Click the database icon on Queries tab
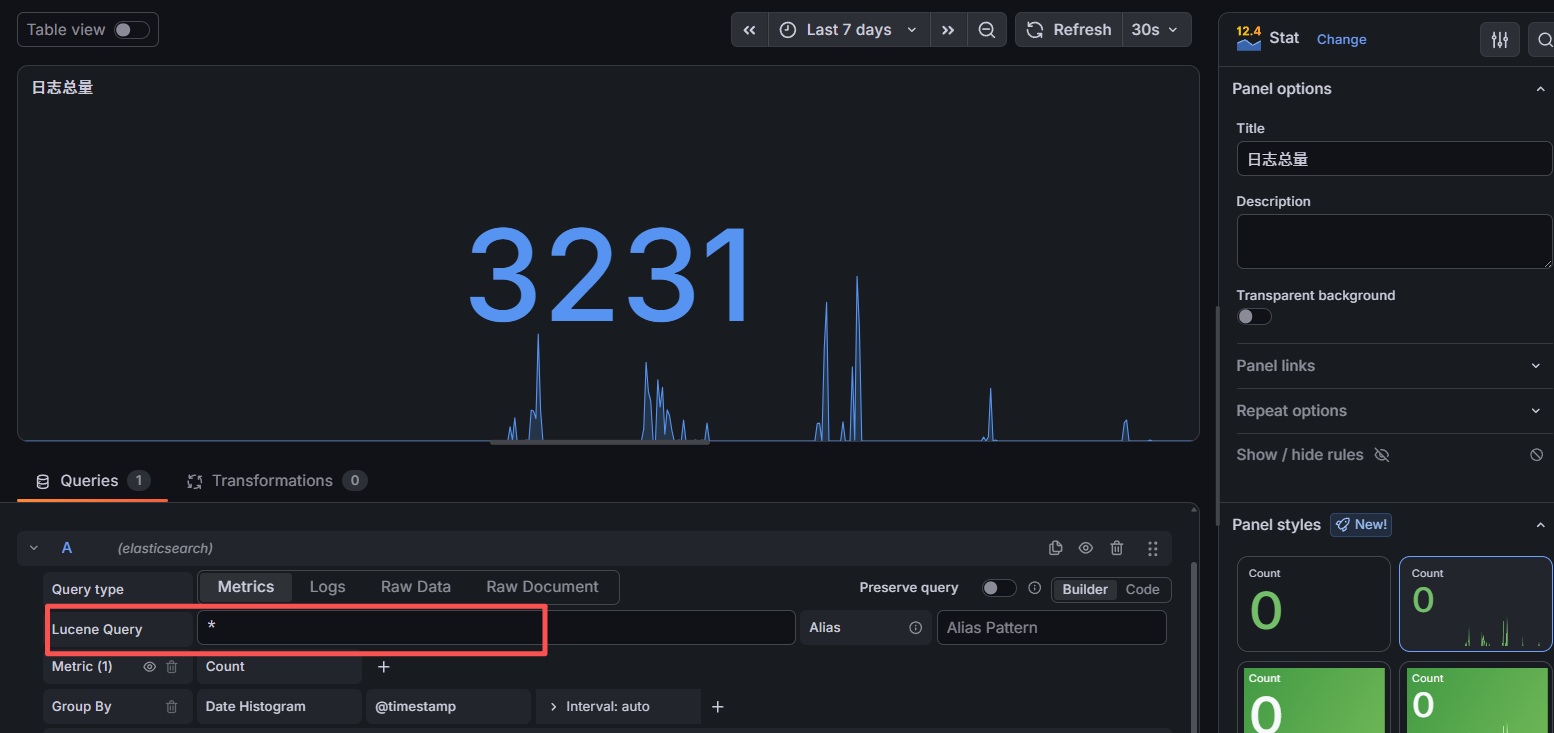Image resolution: width=1554 pixels, height=733 pixels. click(x=42, y=482)
